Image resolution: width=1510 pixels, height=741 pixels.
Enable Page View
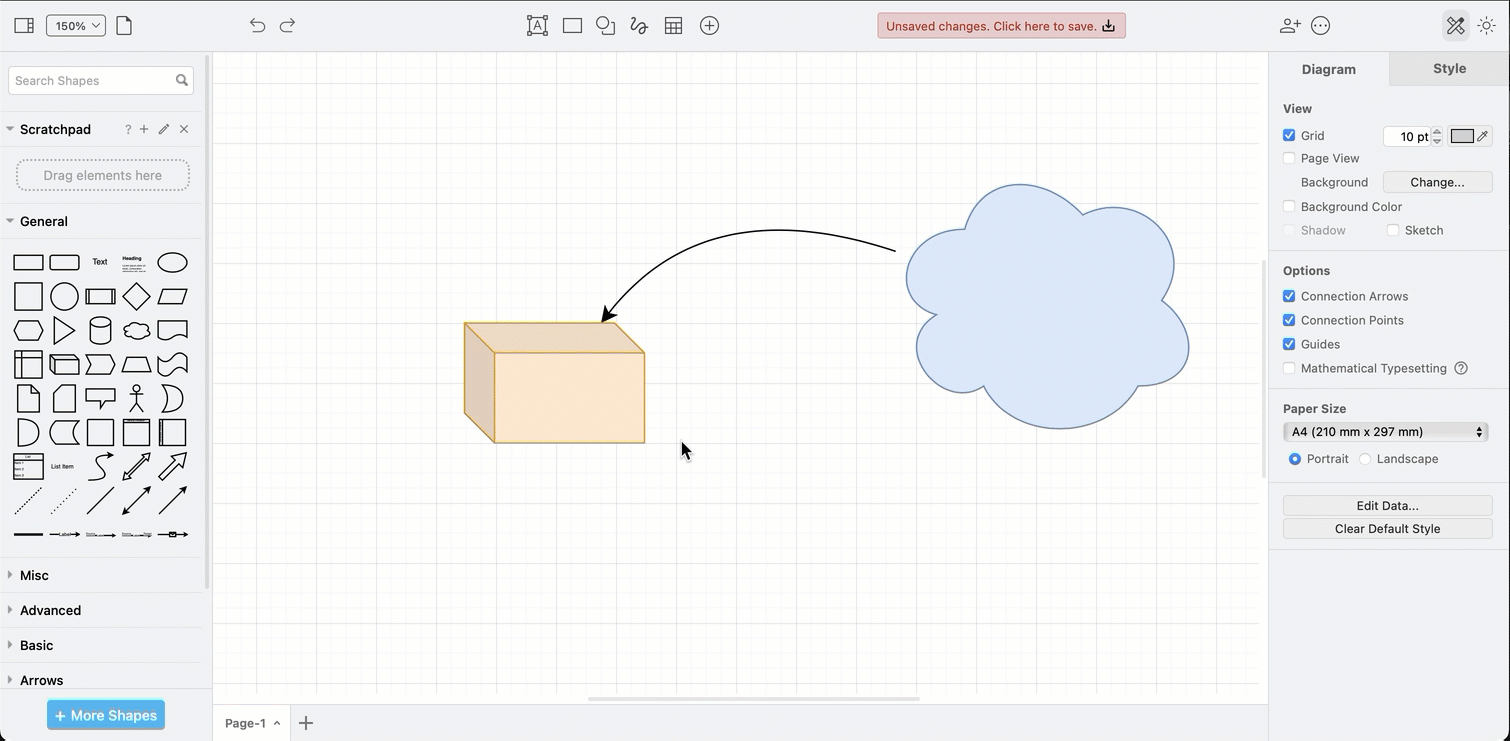pos(1289,158)
